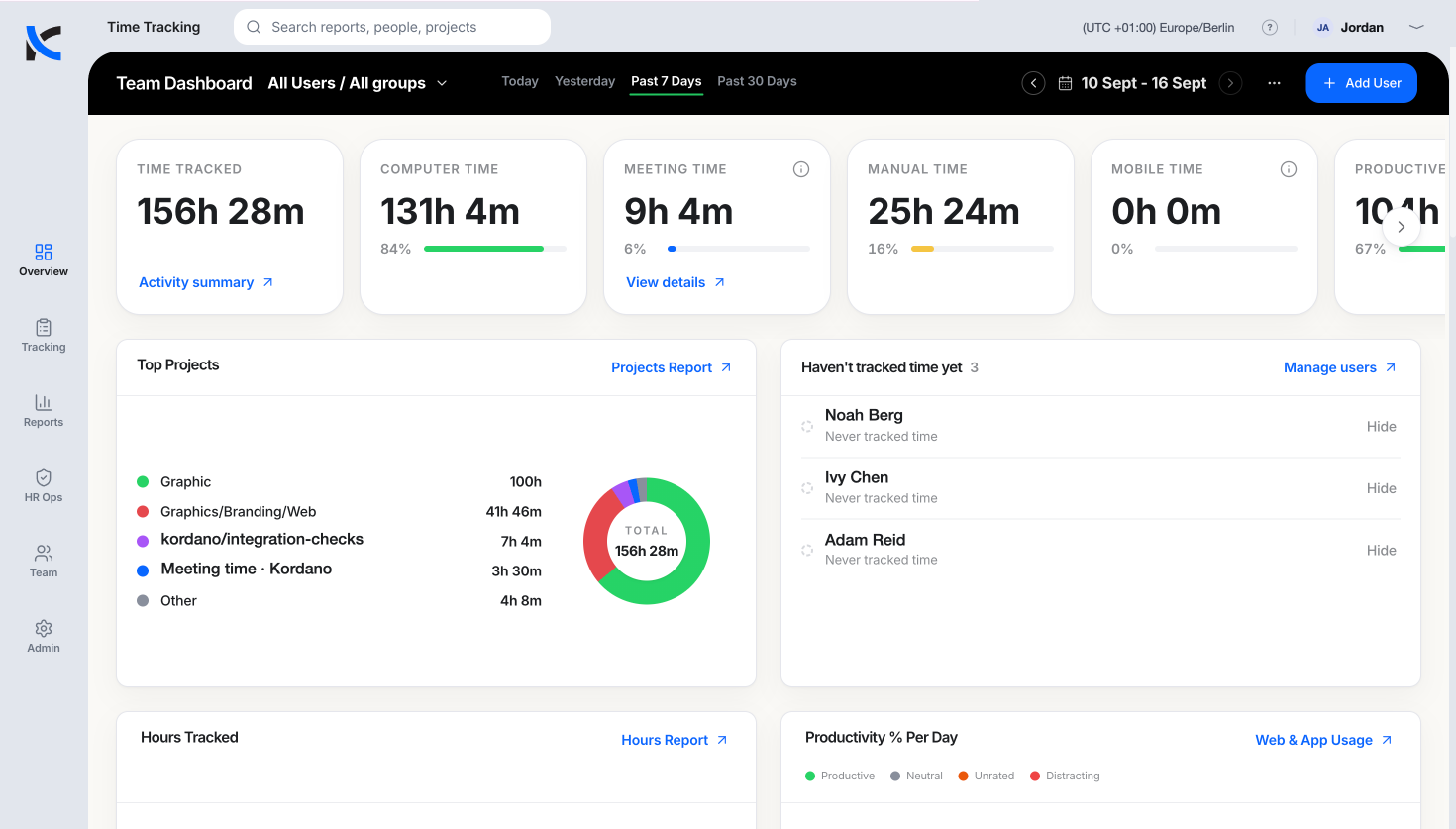The image size is (1456, 829).
Task: Click the Add User button
Action: point(1361,83)
